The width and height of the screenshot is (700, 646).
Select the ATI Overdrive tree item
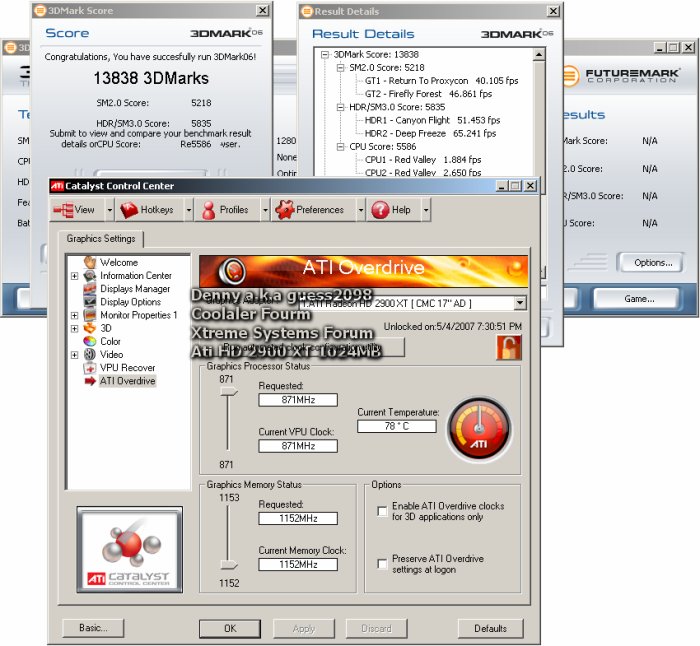(x=127, y=381)
